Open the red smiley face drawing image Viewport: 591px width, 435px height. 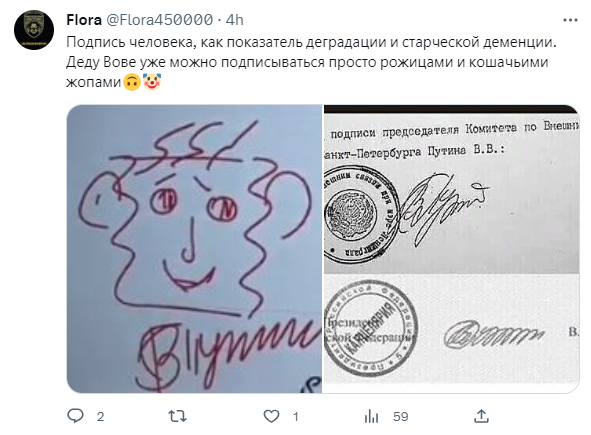194,249
